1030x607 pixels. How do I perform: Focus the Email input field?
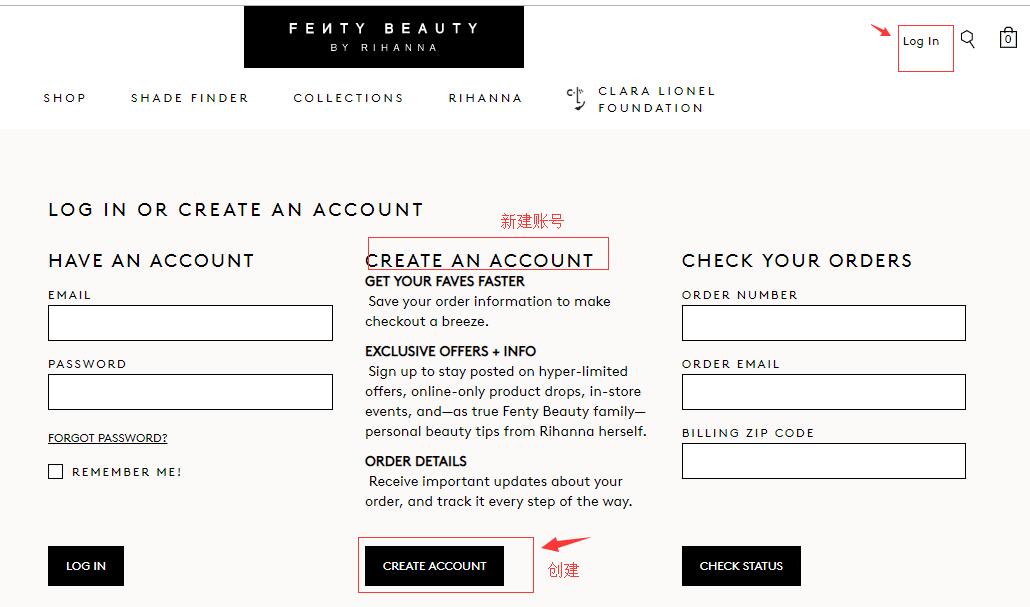190,323
